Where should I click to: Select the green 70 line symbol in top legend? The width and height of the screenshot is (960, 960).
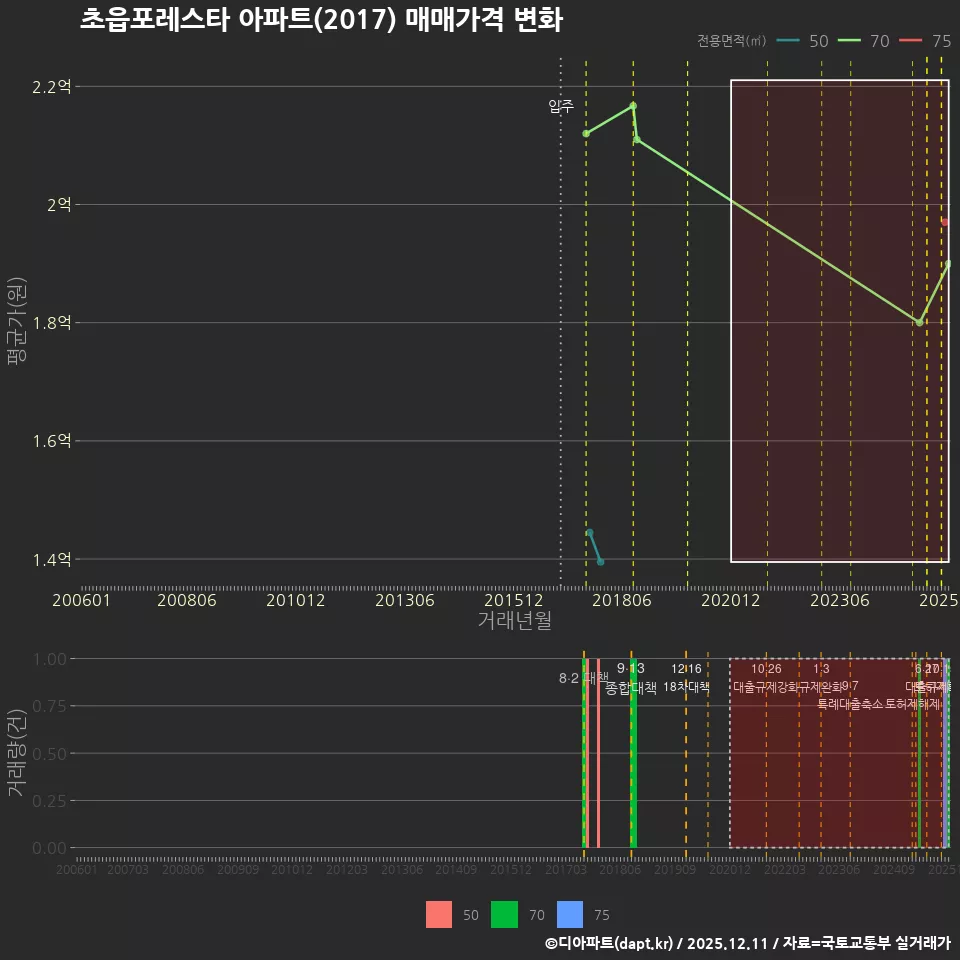850,41
